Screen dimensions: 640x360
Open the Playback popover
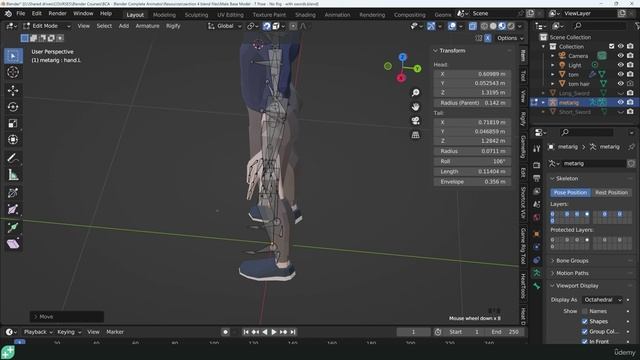point(38,332)
